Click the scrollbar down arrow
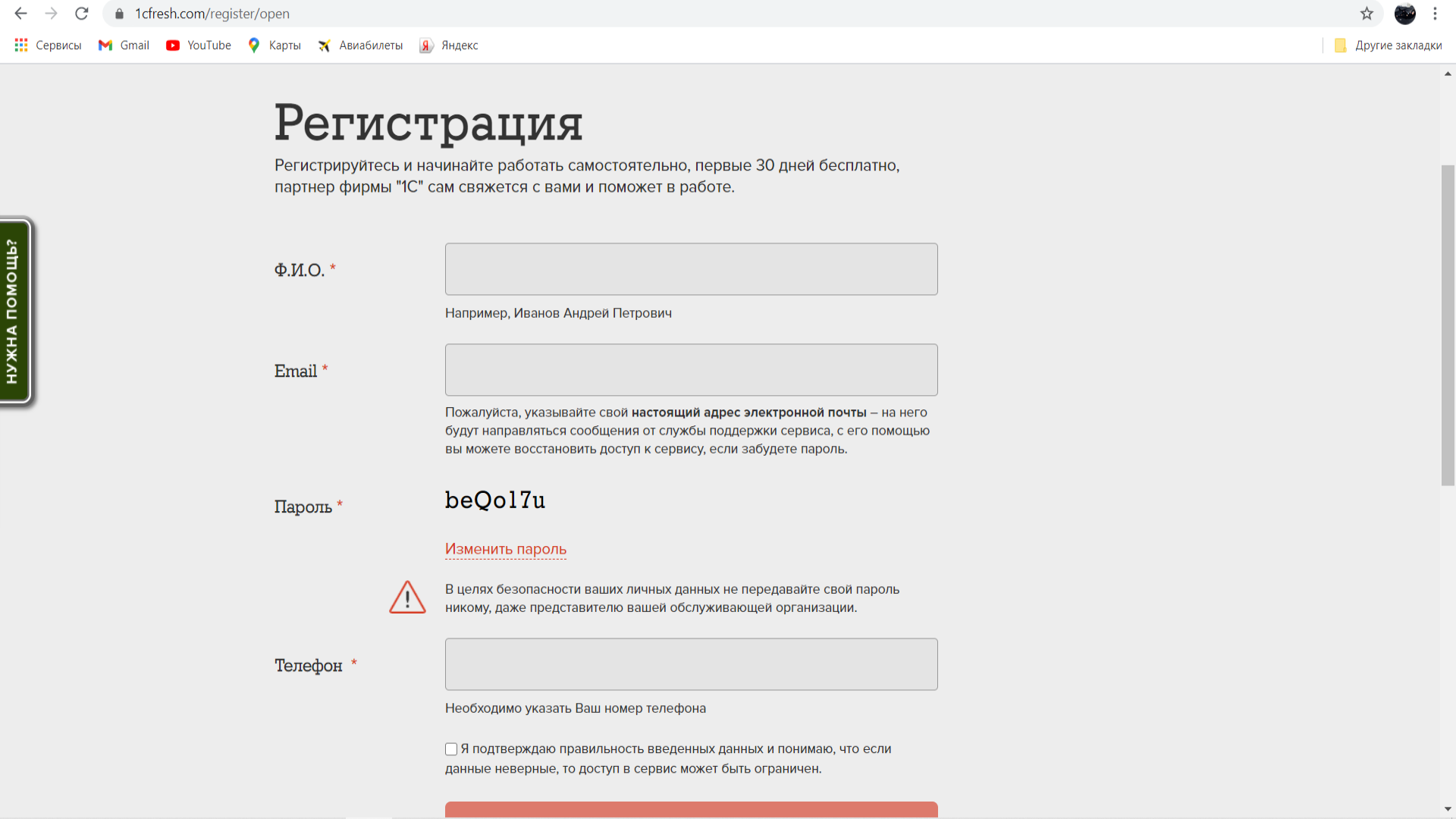 pyautogui.click(x=1448, y=809)
